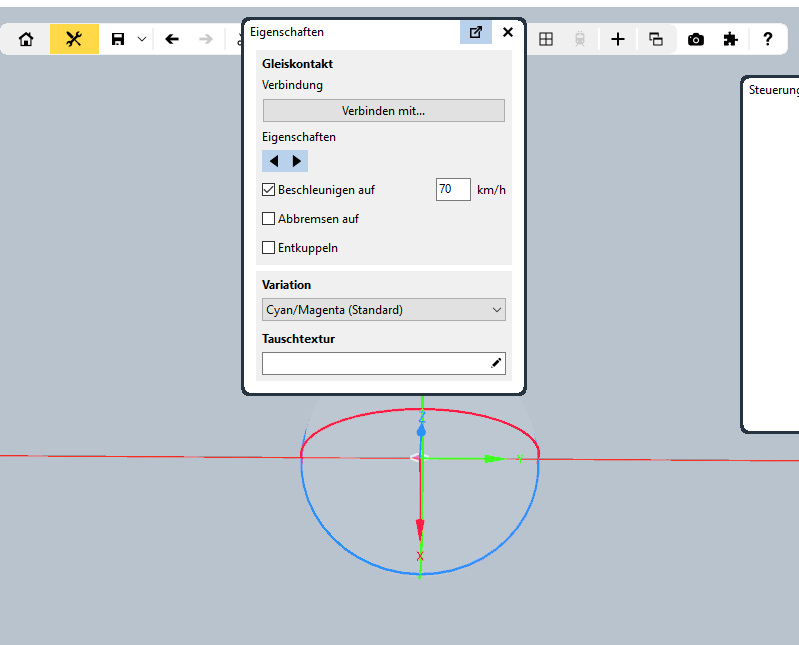
Task: Open the windows overlay icon
Action: [656, 39]
